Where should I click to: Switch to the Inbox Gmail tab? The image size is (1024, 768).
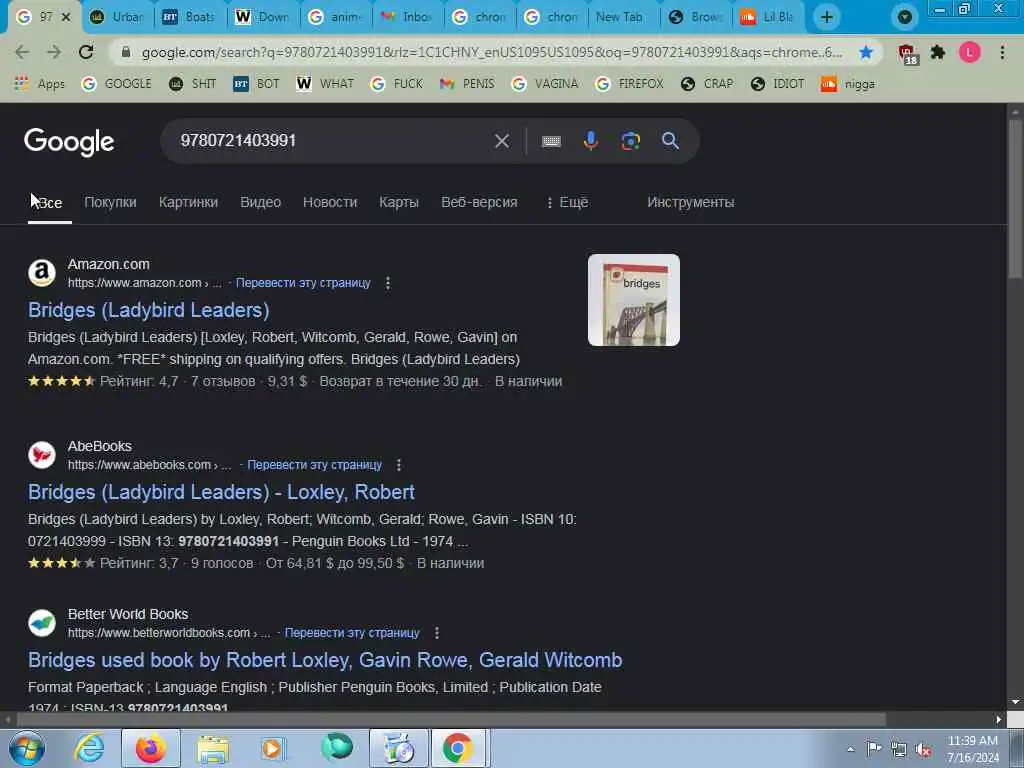click(x=406, y=17)
